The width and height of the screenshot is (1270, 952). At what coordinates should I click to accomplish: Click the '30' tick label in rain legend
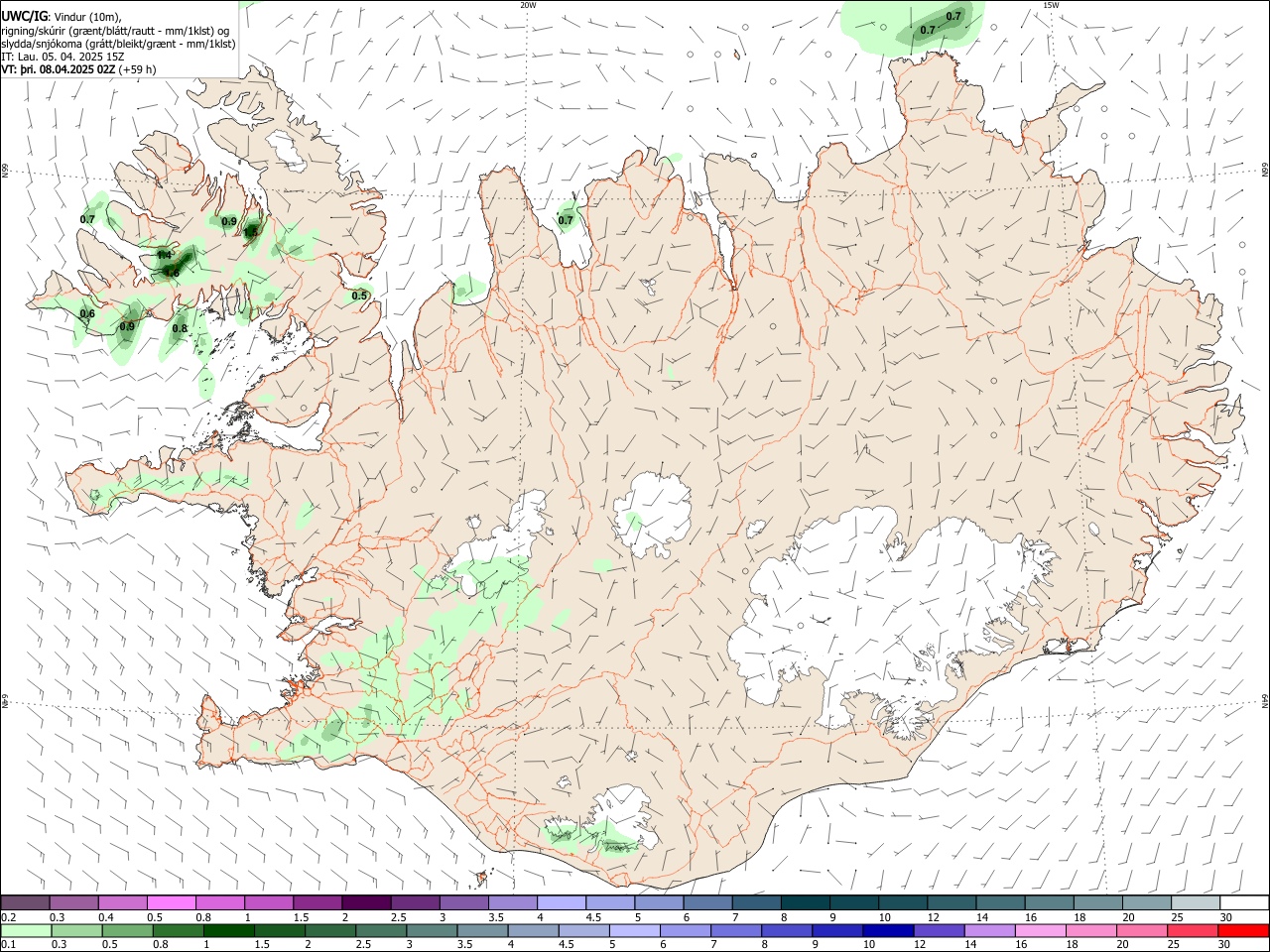tap(1223, 945)
